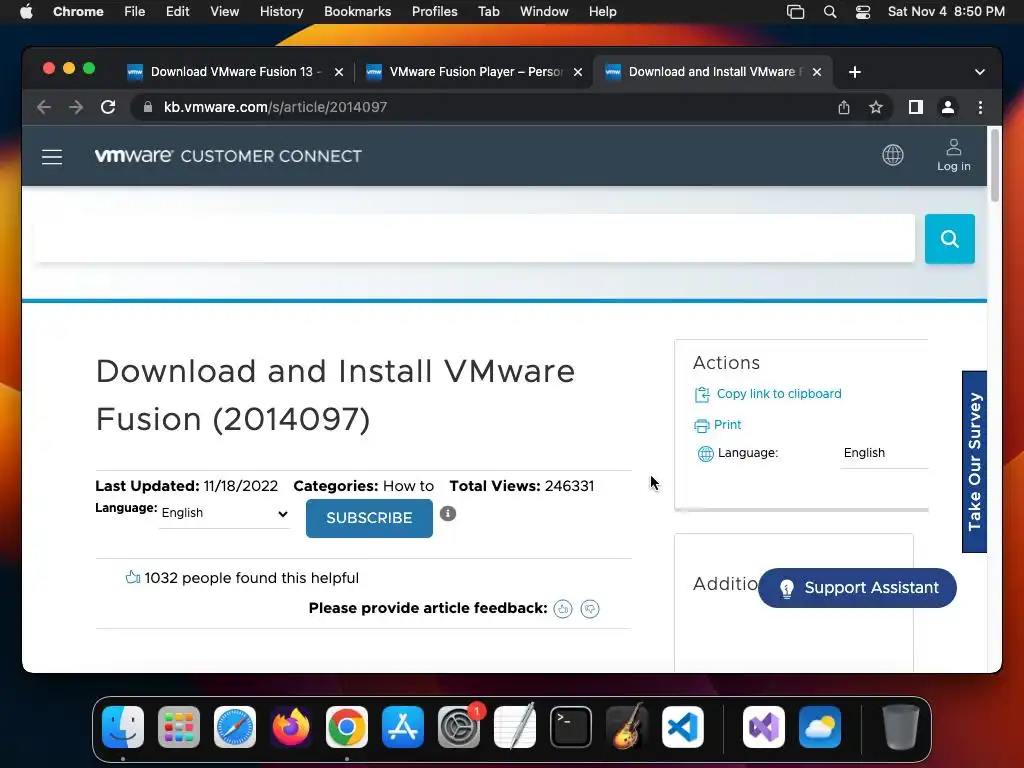Viewport: 1024px width, 768px height.
Task: Go back to previous page
Action: coord(44,107)
